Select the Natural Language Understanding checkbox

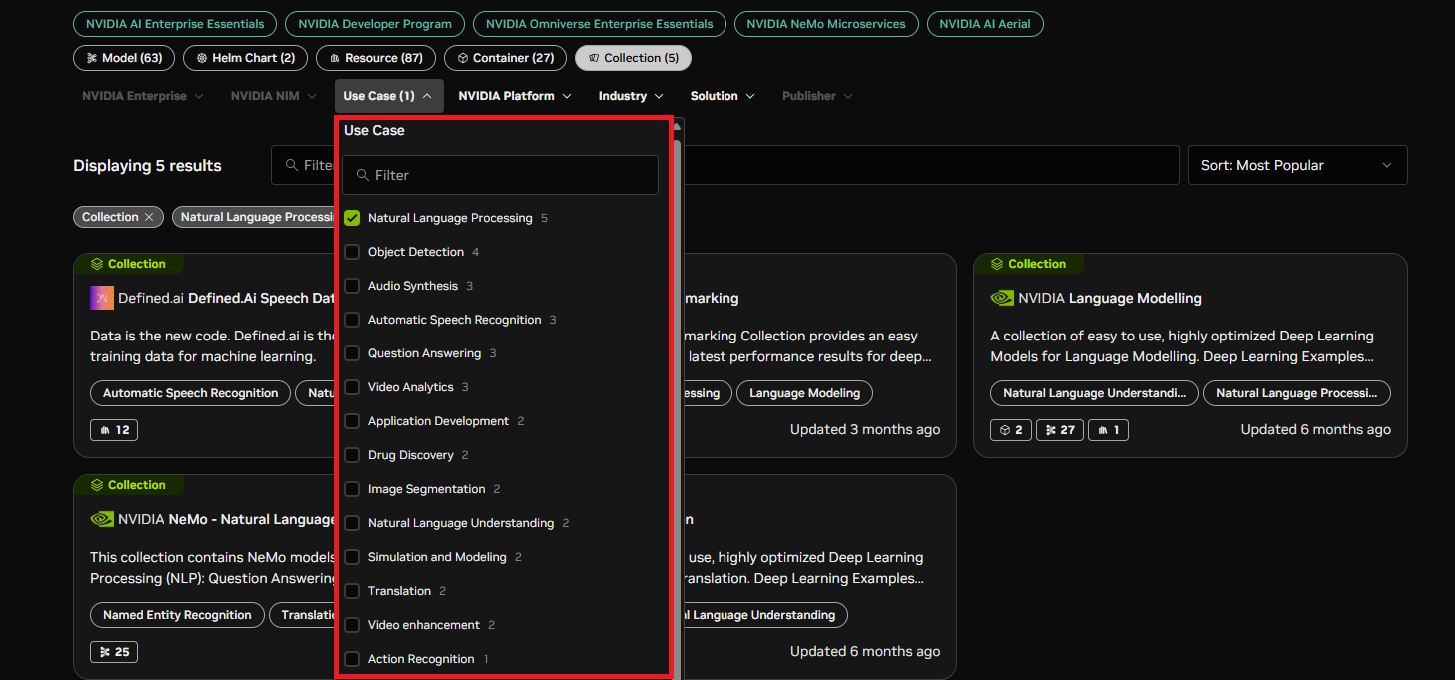point(352,523)
